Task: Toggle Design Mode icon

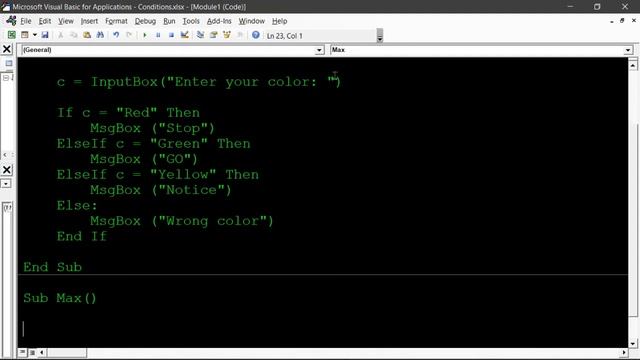Action: (x=184, y=35)
